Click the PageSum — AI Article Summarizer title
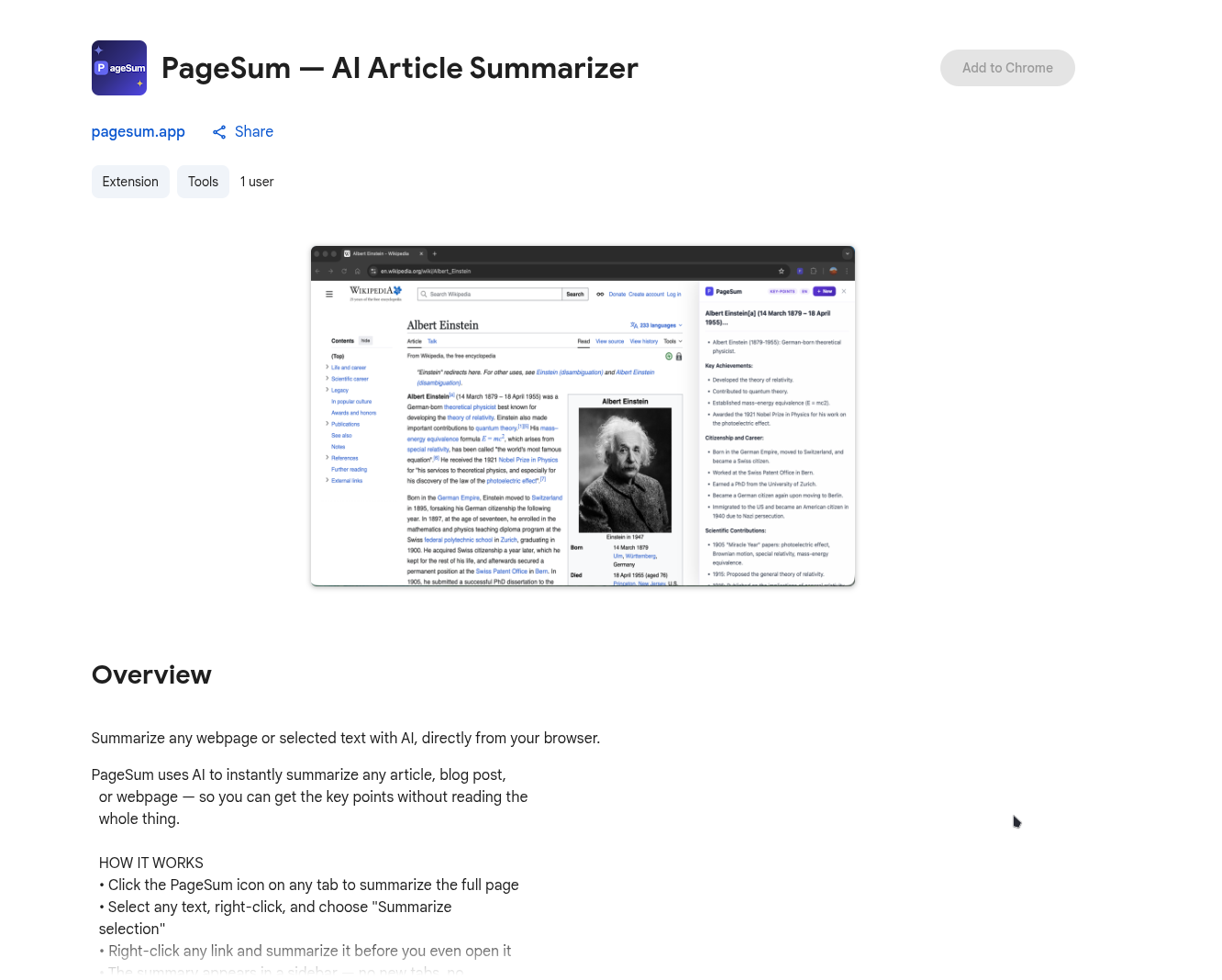 (x=400, y=68)
